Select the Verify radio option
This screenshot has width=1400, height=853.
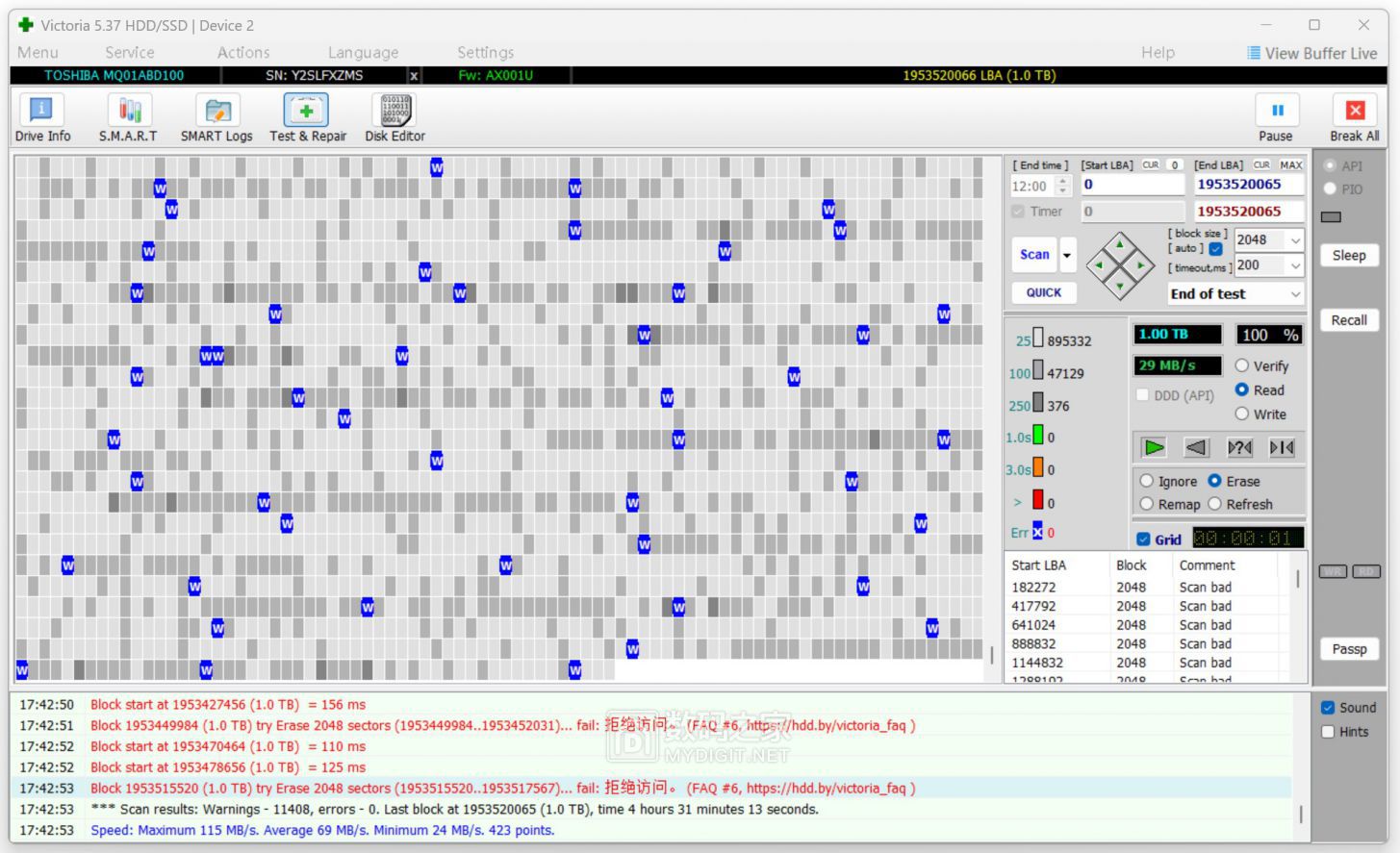point(1242,366)
